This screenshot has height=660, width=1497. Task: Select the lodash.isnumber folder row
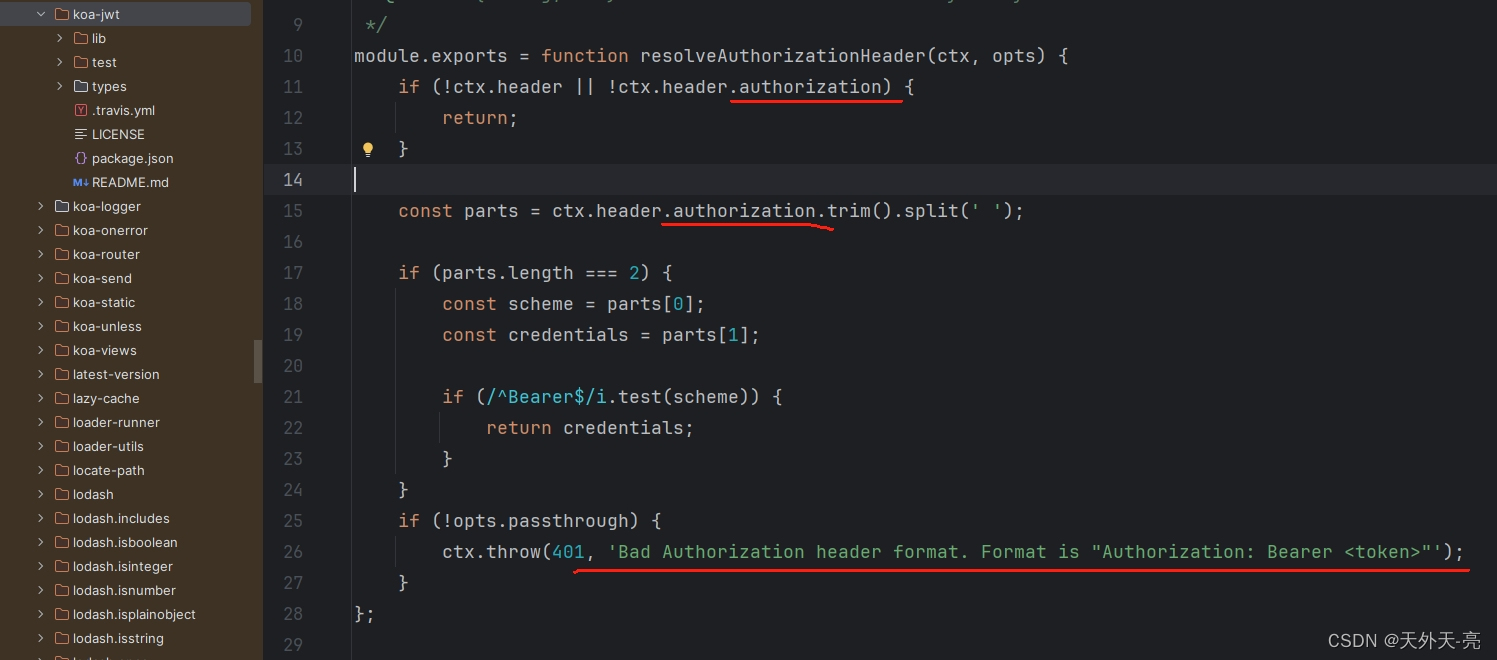(x=126, y=590)
